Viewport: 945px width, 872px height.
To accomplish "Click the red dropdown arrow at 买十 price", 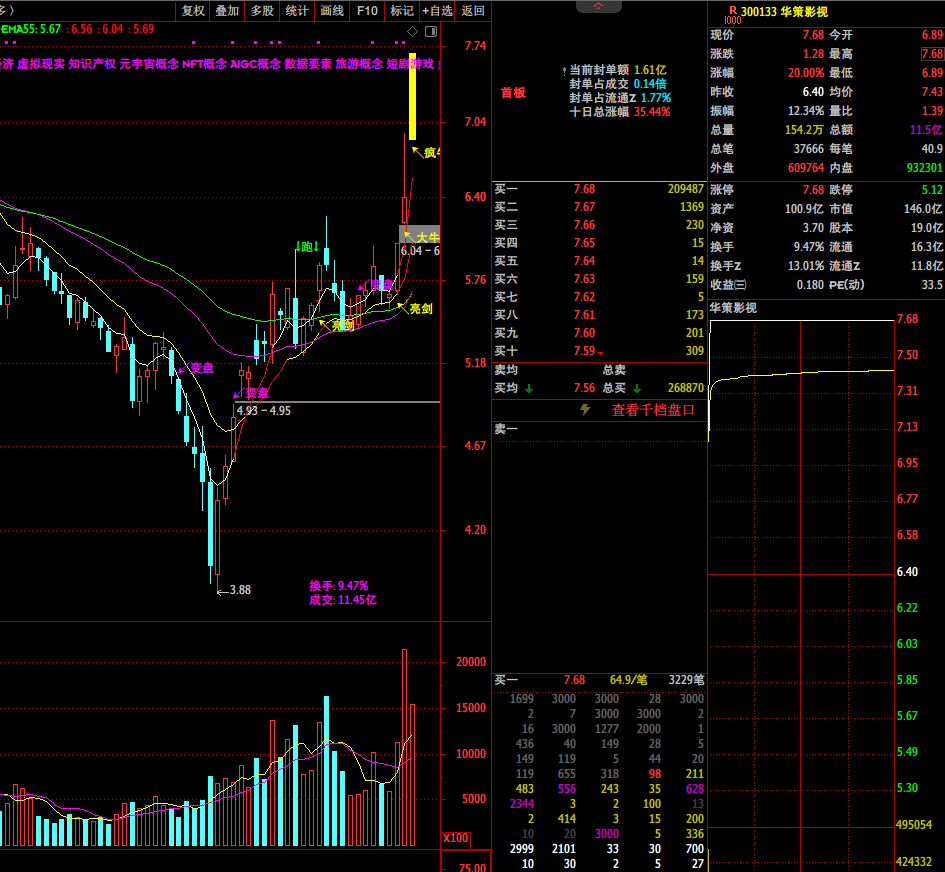I will pyautogui.click(x=600, y=353).
